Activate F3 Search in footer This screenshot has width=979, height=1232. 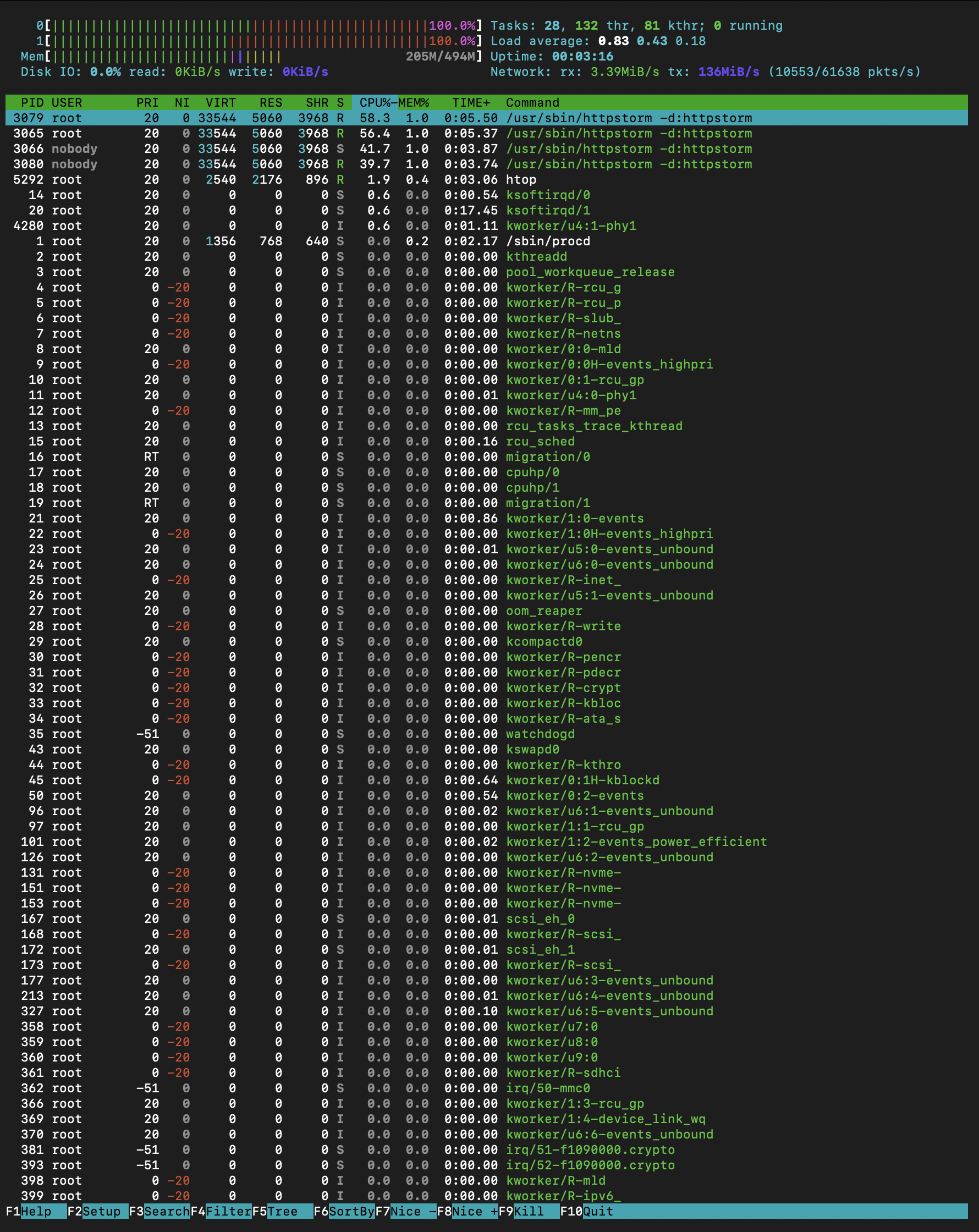[159, 1211]
